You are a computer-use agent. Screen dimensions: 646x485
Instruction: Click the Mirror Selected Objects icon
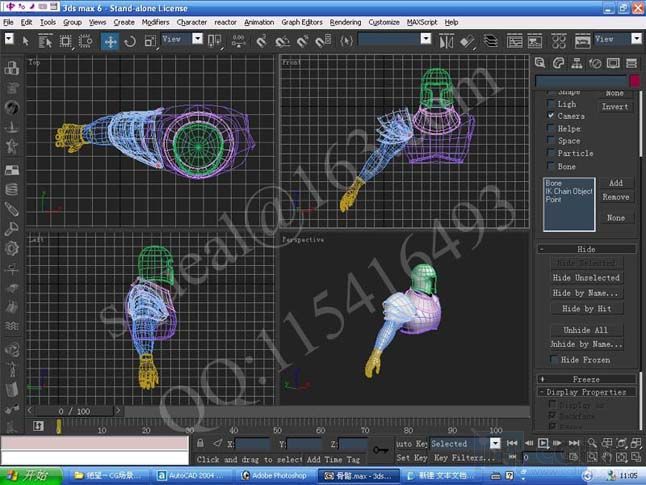[x=446, y=41]
